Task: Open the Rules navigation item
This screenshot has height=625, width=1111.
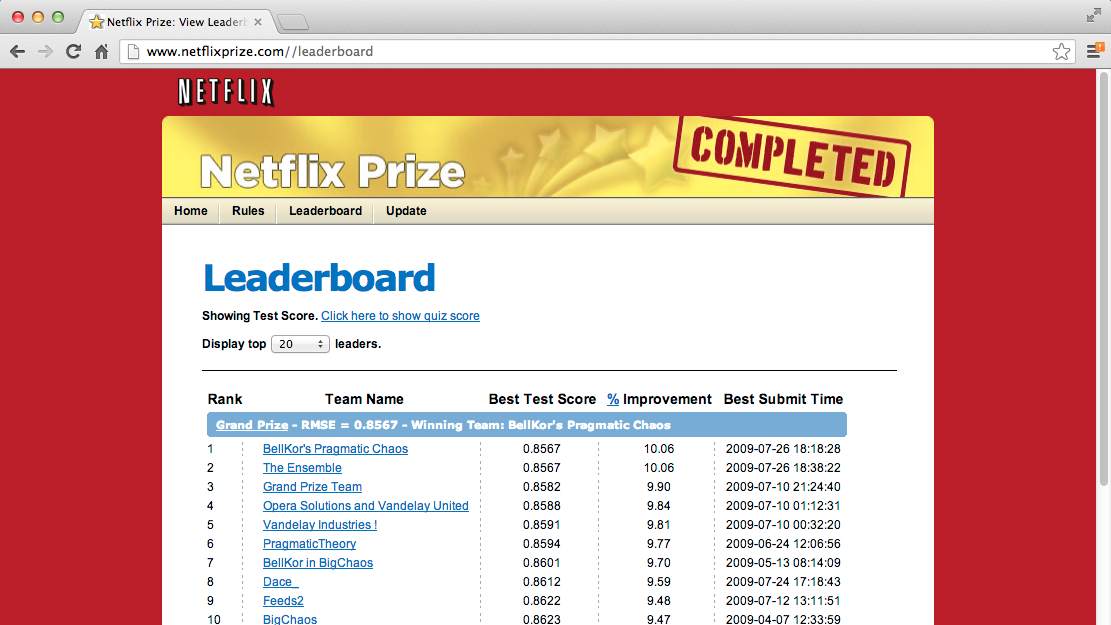Action: click(x=248, y=210)
